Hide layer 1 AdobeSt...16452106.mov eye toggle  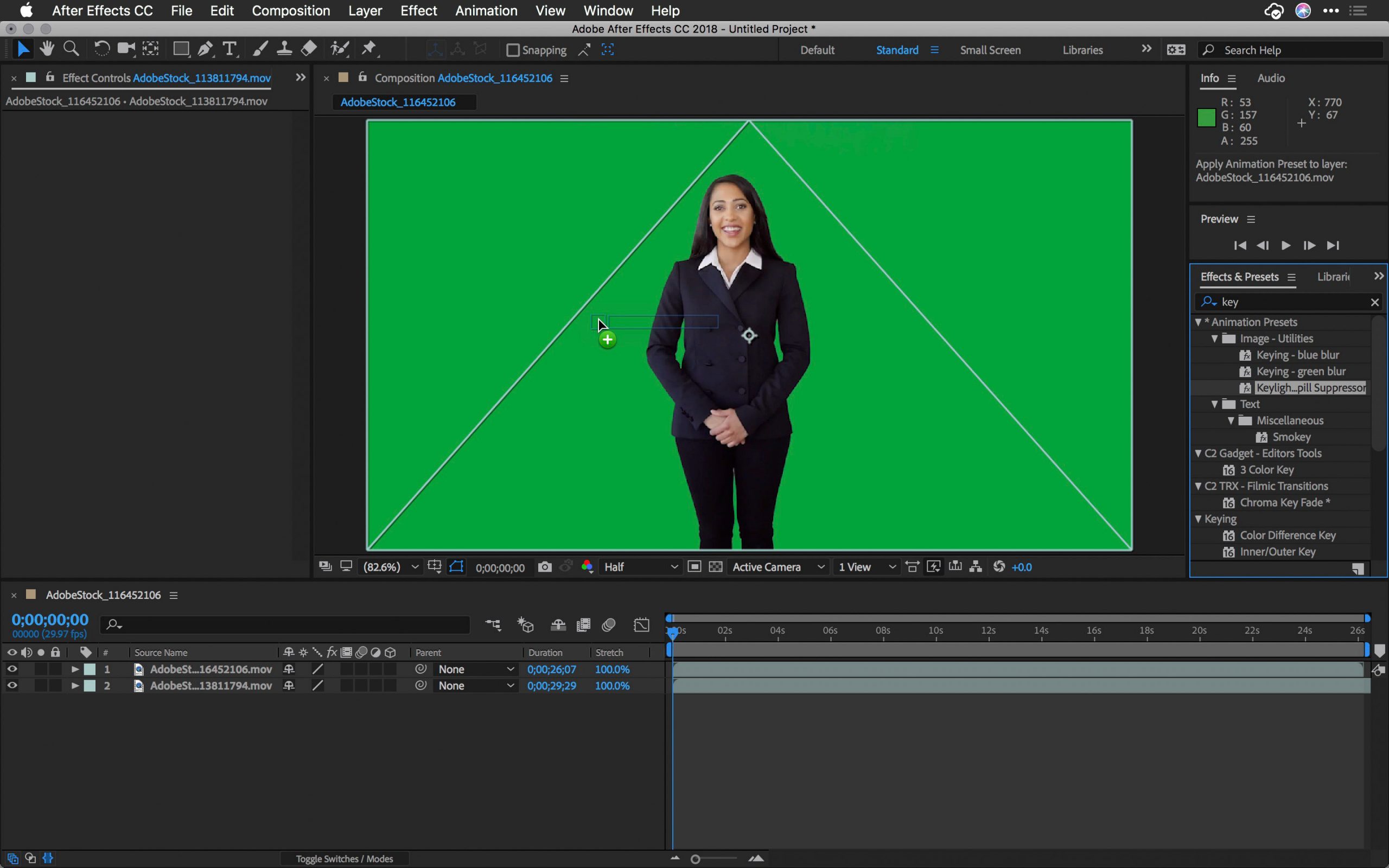[12, 669]
